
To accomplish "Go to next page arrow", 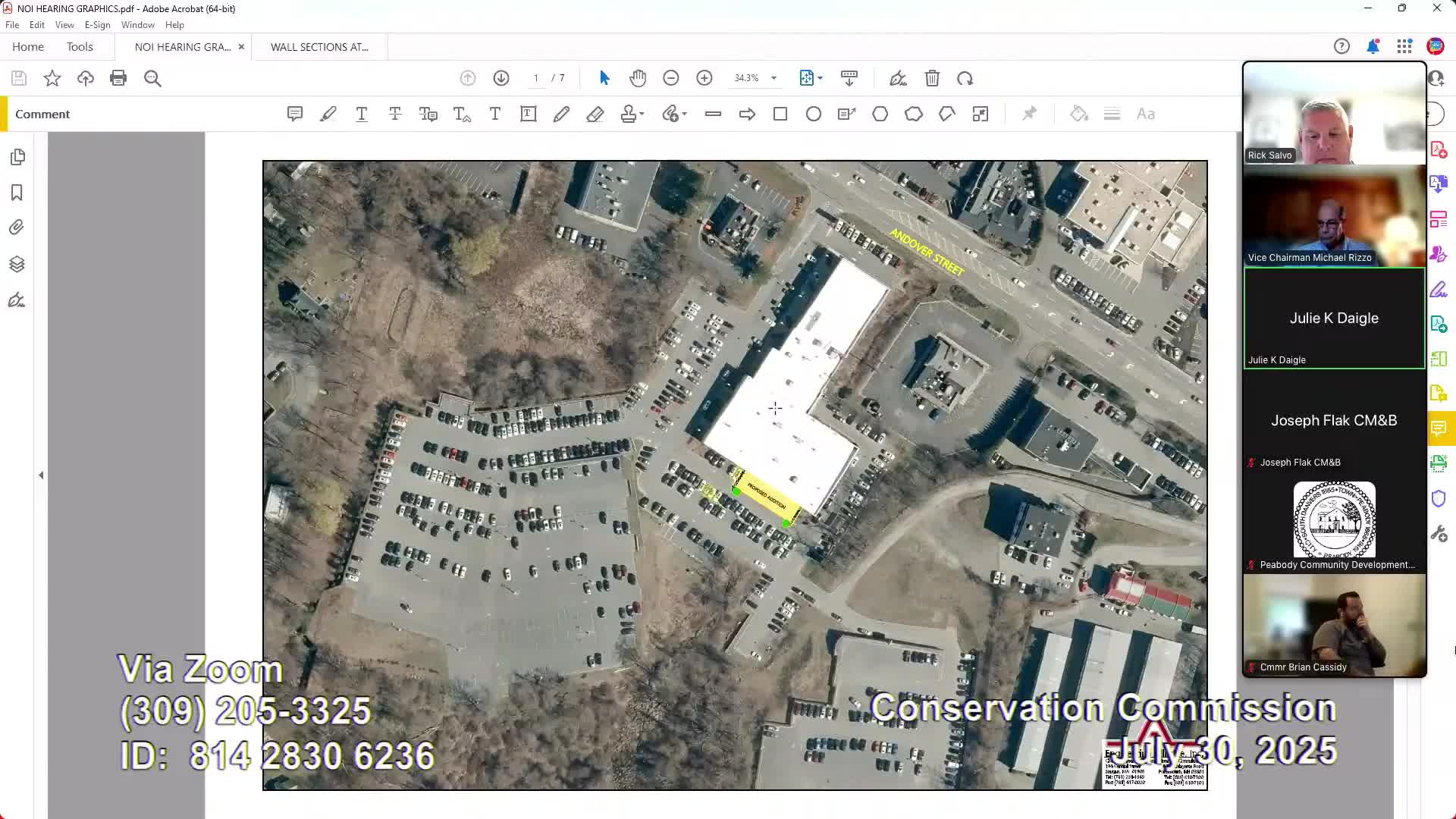I will pyautogui.click(x=501, y=78).
